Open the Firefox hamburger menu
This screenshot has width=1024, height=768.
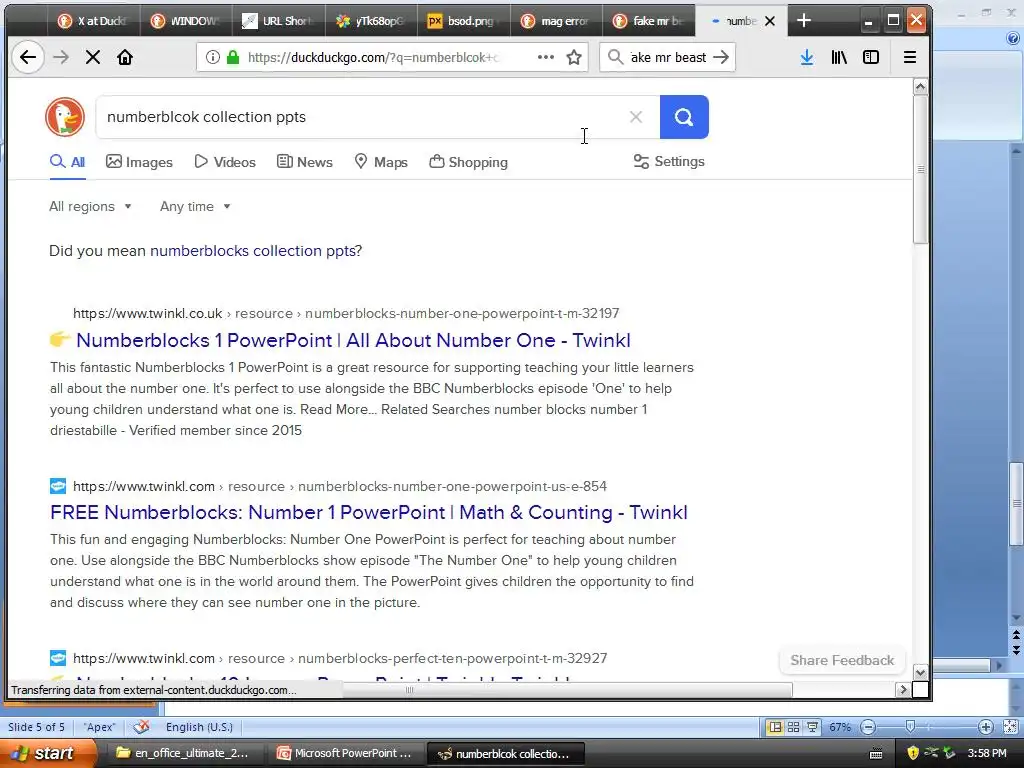pos(910,57)
